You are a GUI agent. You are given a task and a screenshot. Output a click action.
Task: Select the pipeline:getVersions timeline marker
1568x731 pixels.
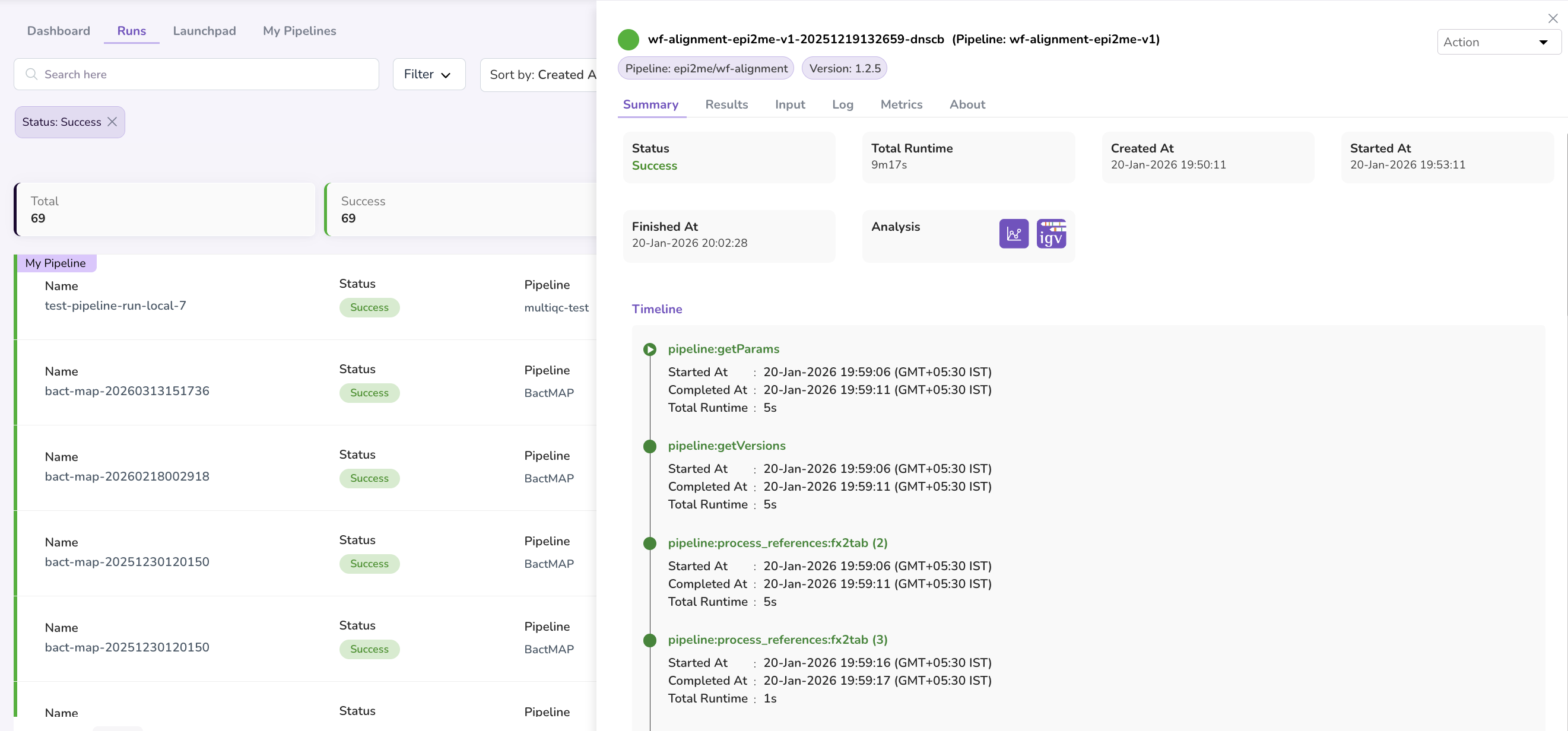pos(649,446)
